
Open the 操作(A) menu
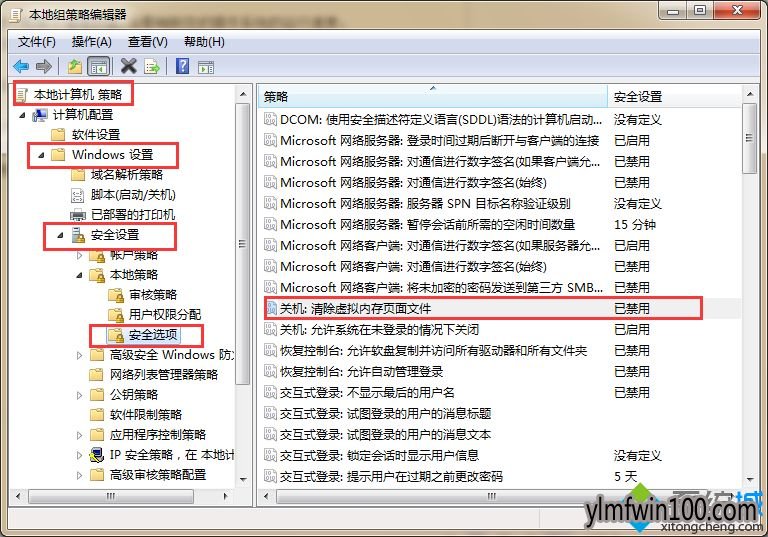(x=92, y=42)
